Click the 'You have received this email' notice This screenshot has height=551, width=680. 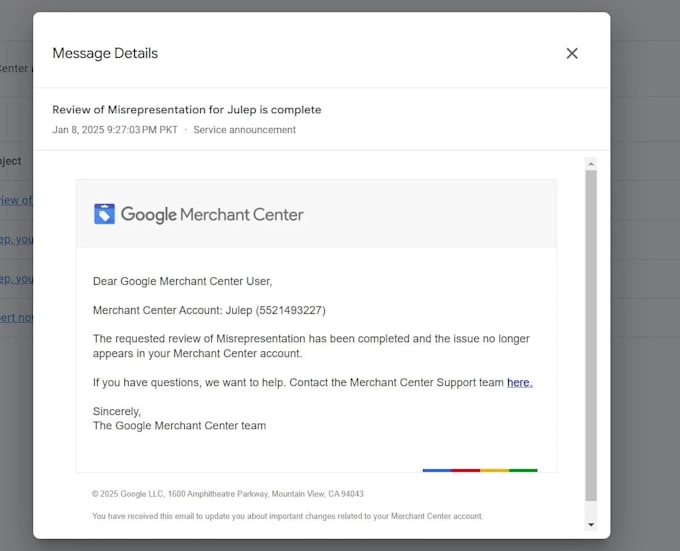(x=287, y=516)
